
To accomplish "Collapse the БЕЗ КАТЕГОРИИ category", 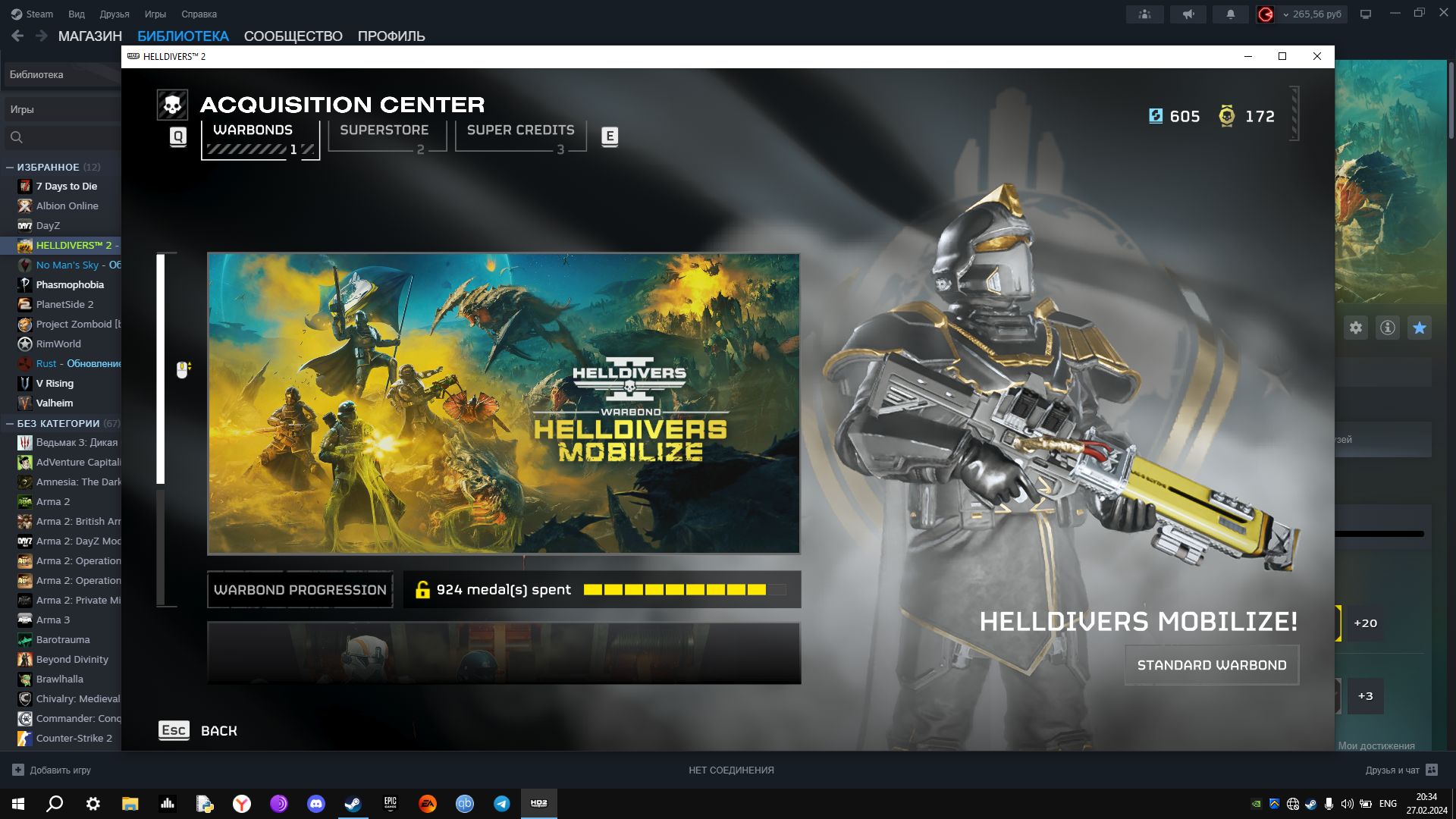I will click(10, 423).
